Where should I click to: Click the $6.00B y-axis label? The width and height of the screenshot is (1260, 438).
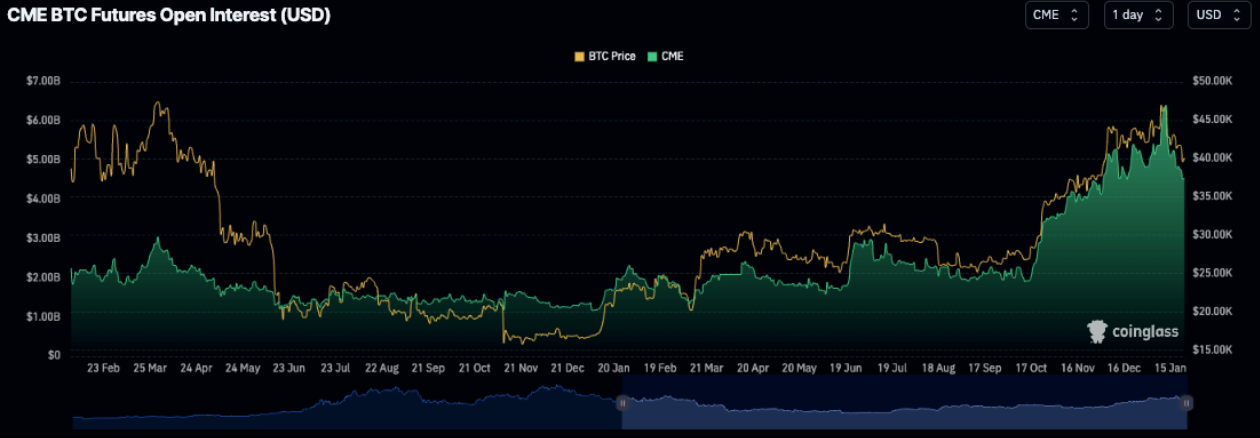42,119
